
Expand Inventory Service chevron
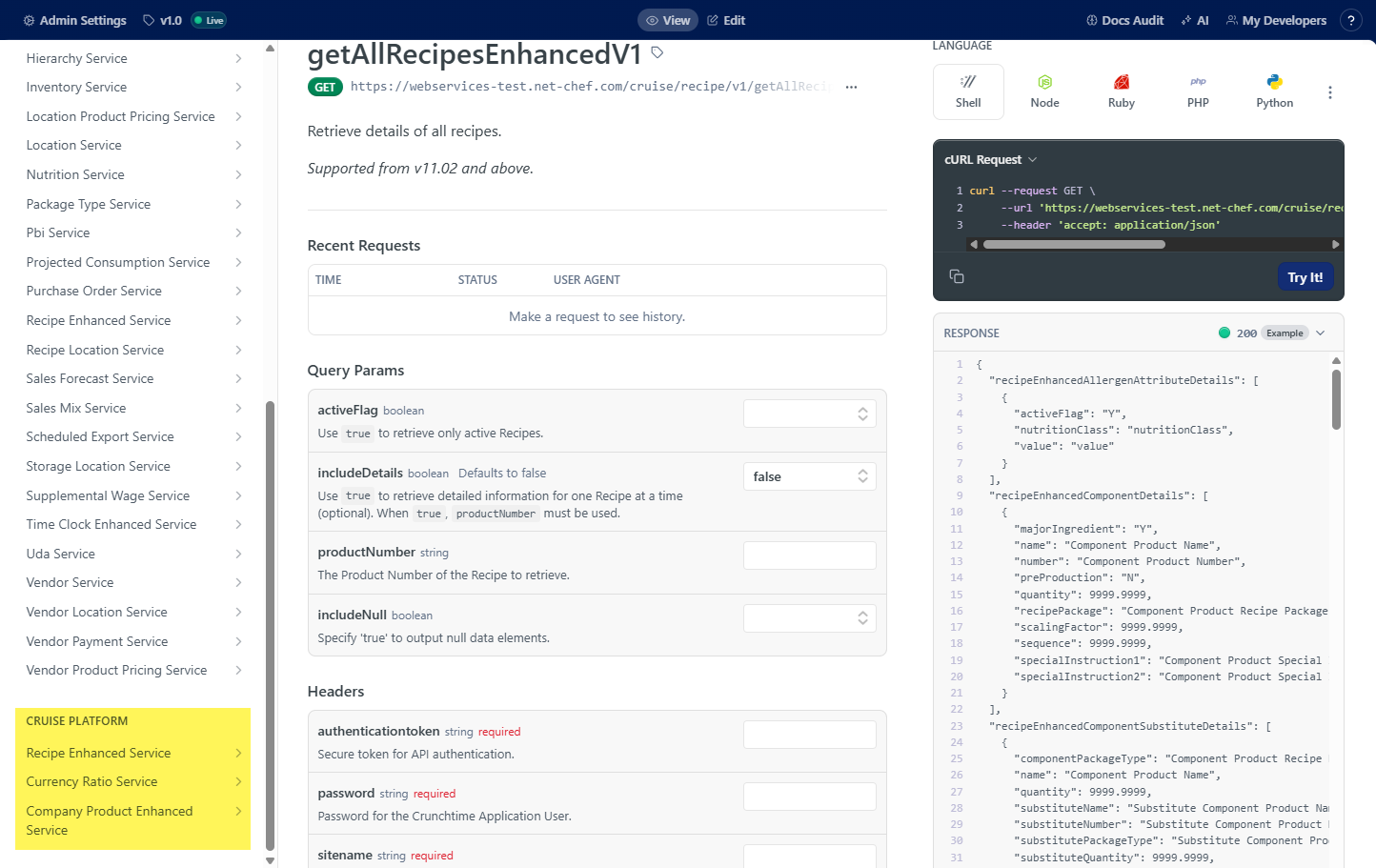click(x=238, y=88)
